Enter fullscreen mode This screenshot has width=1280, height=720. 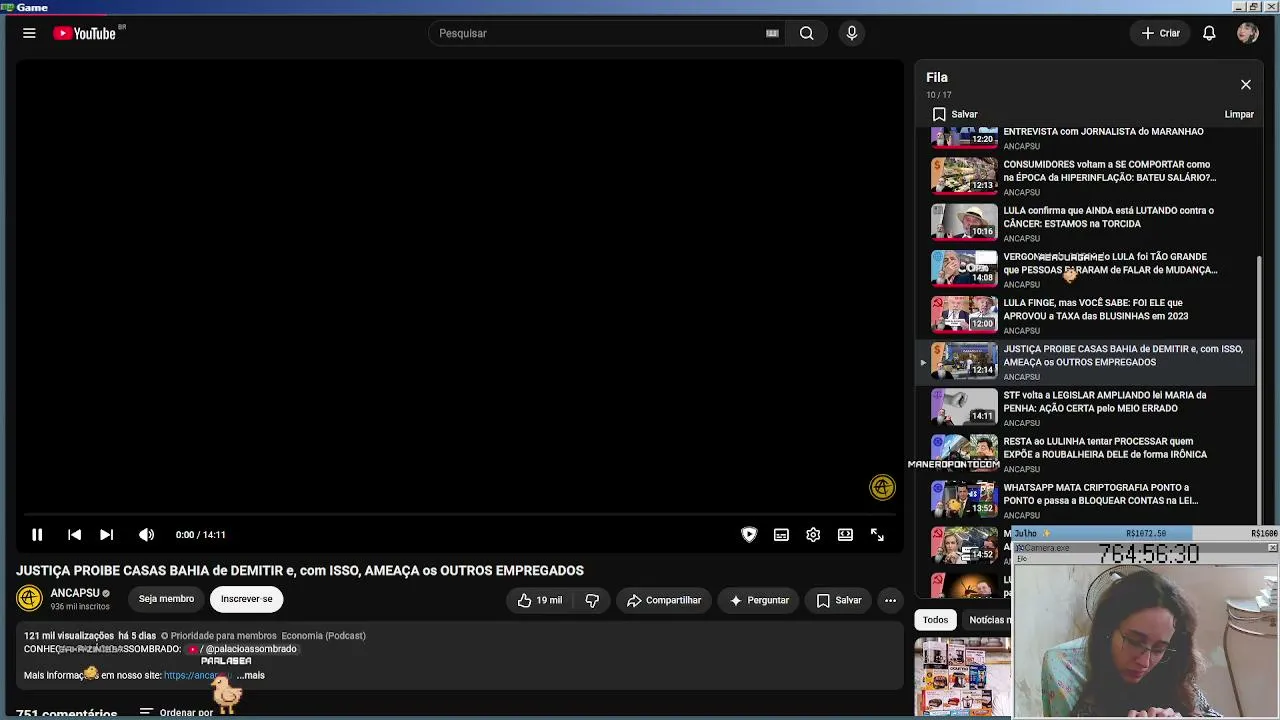pos(877,535)
